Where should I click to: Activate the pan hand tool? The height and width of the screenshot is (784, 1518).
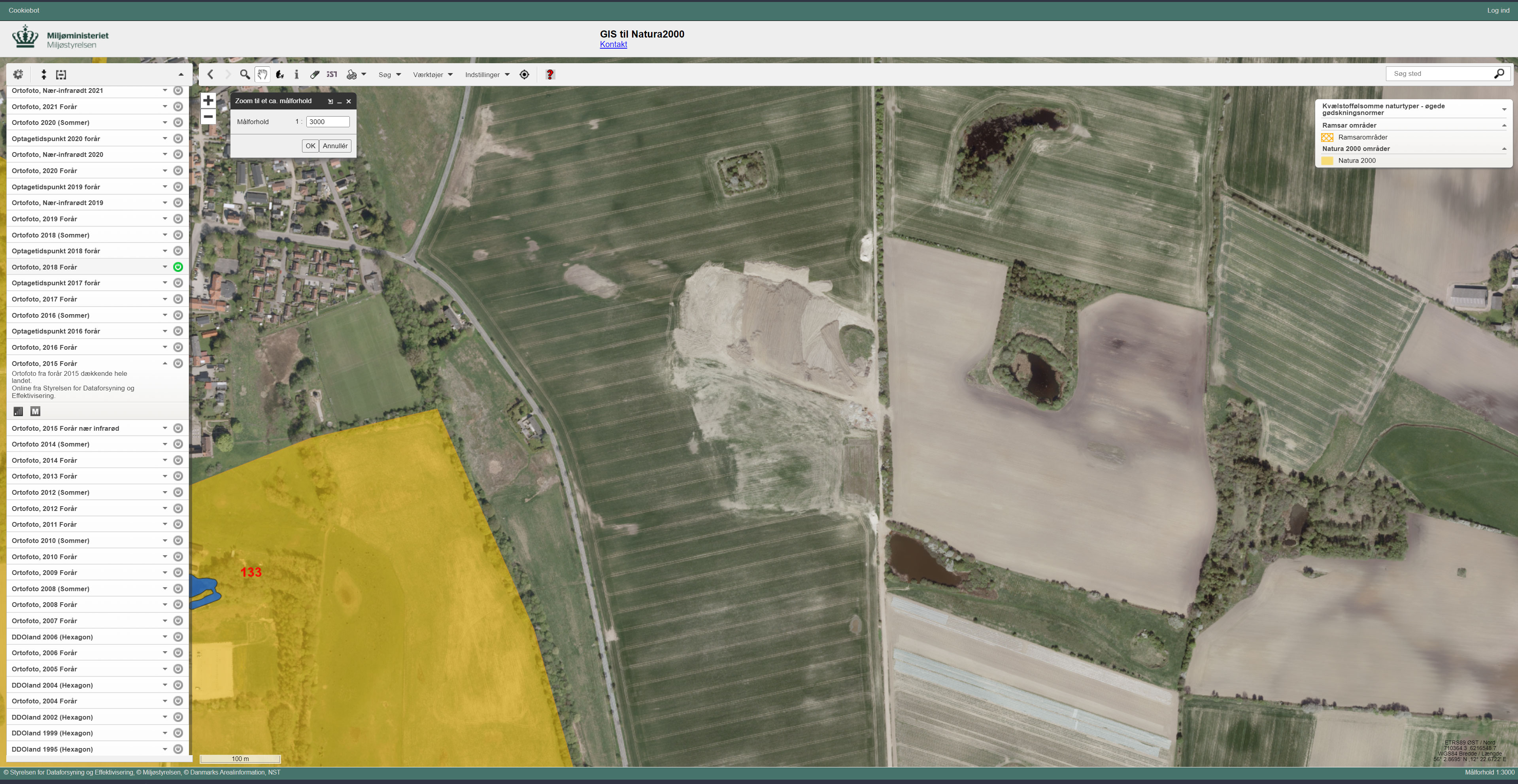tap(262, 74)
